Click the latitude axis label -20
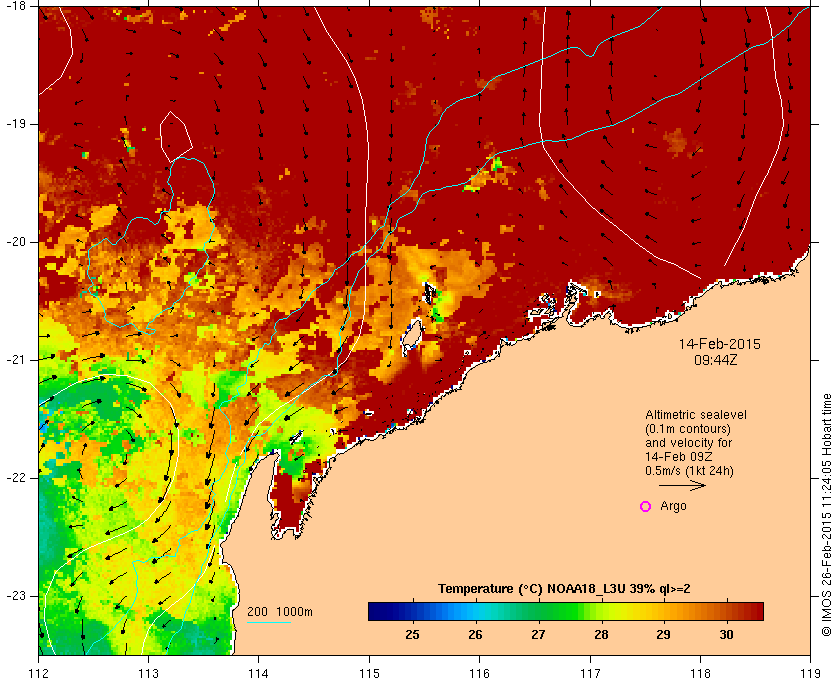This screenshot has width=840, height=680. click(x=15, y=242)
